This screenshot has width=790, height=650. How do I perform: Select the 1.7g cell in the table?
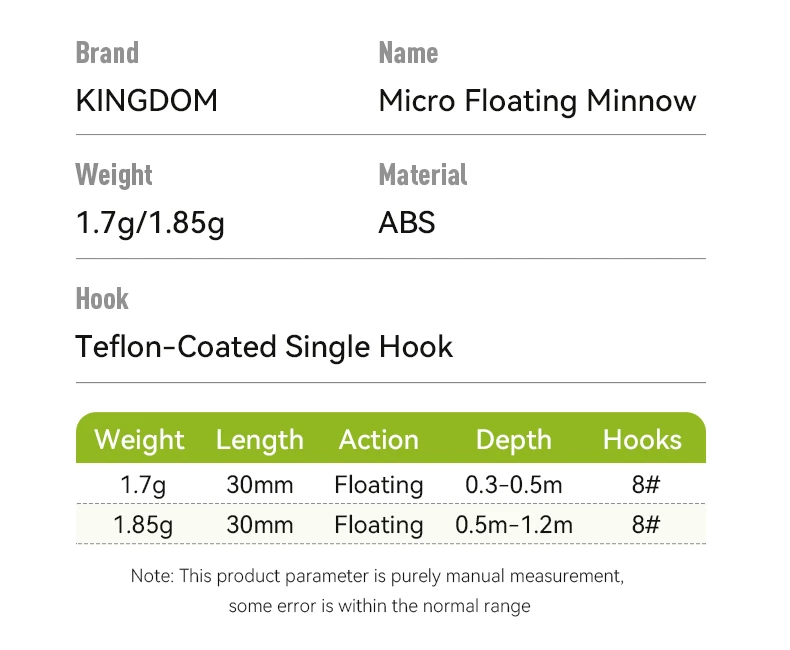(143, 486)
